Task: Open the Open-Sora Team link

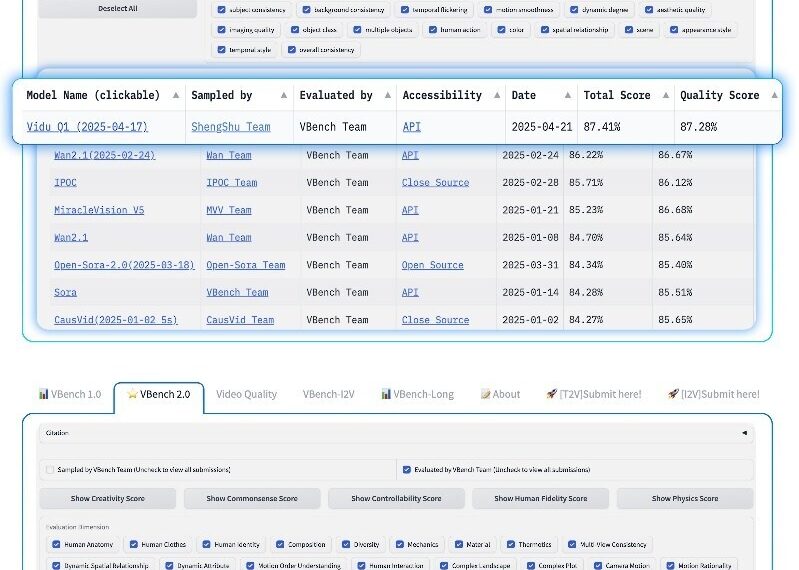Action: 245,265
